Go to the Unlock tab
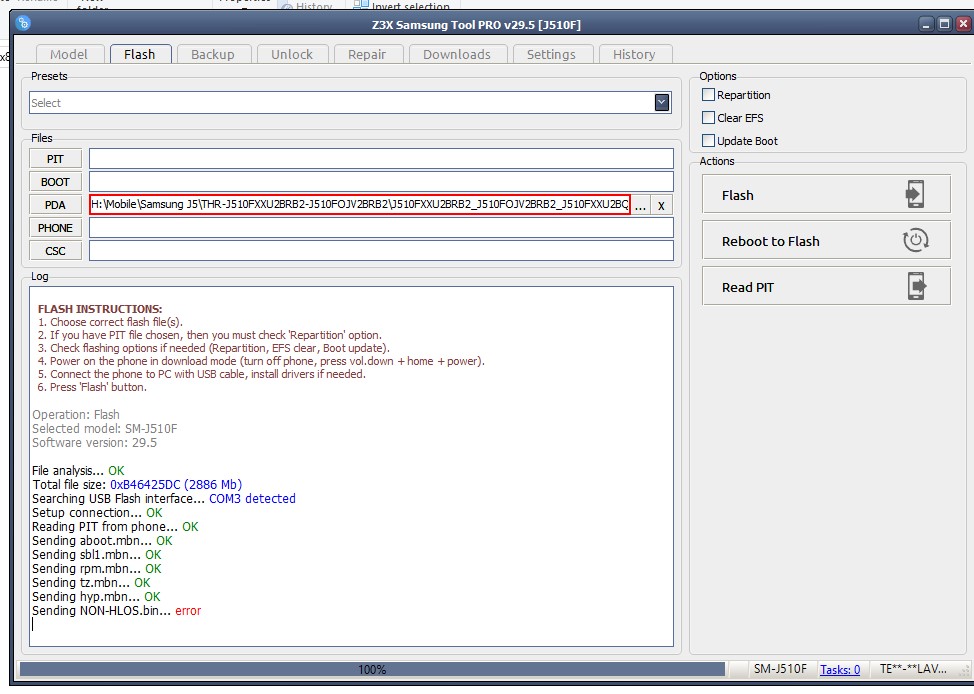 click(292, 54)
